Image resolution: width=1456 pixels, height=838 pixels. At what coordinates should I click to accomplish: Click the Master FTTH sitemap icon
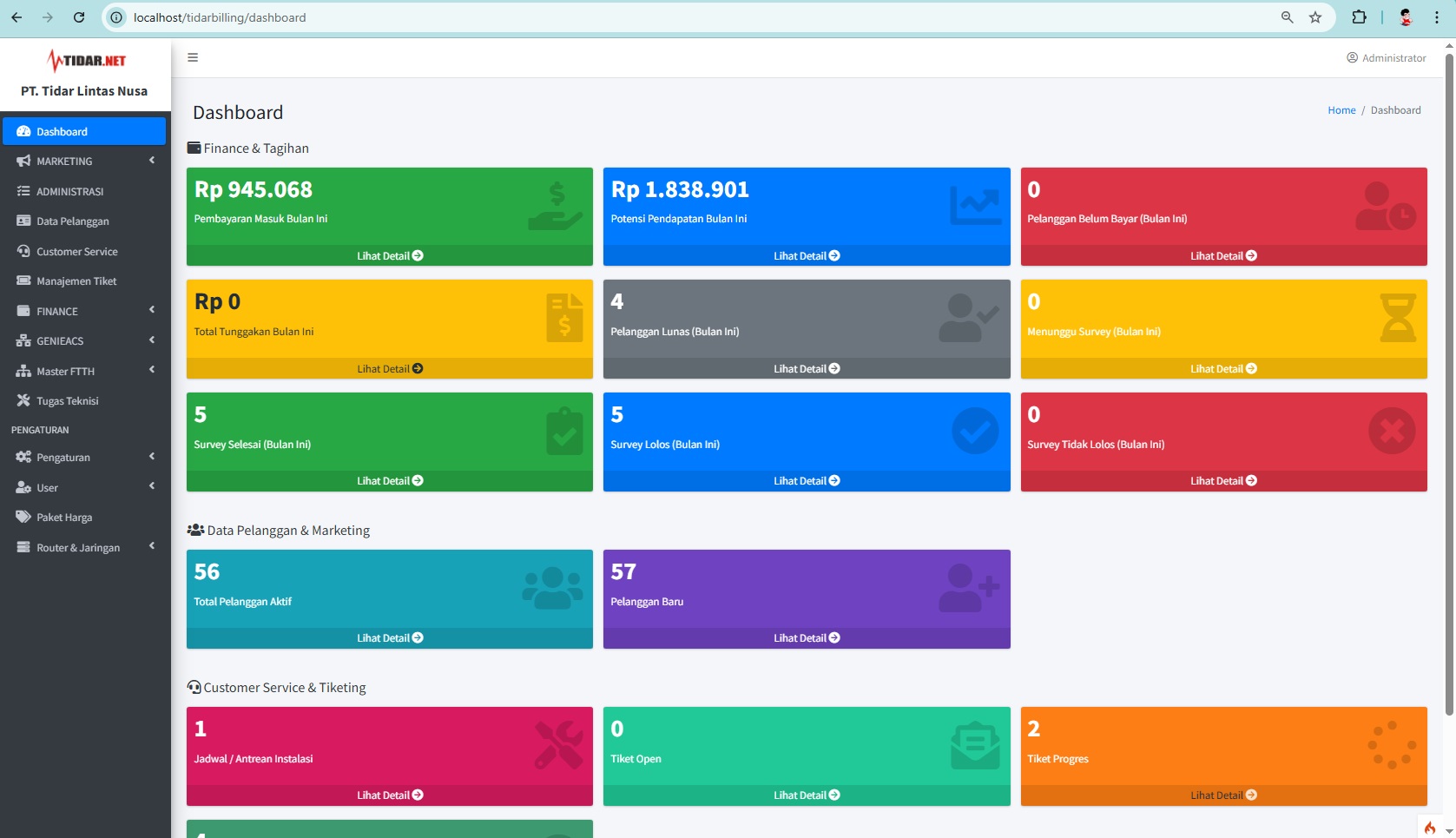tap(23, 371)
